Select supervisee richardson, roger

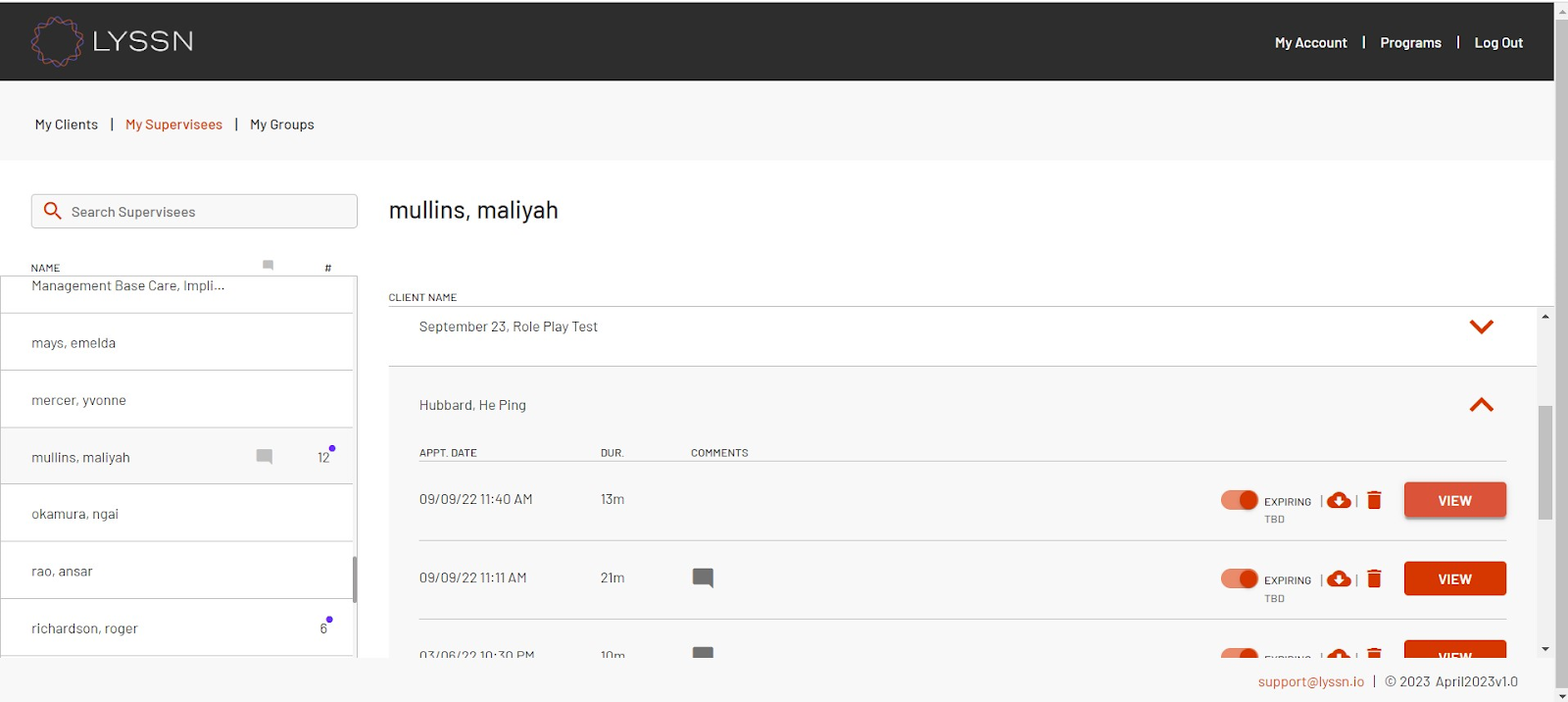(x=177, y=627)
